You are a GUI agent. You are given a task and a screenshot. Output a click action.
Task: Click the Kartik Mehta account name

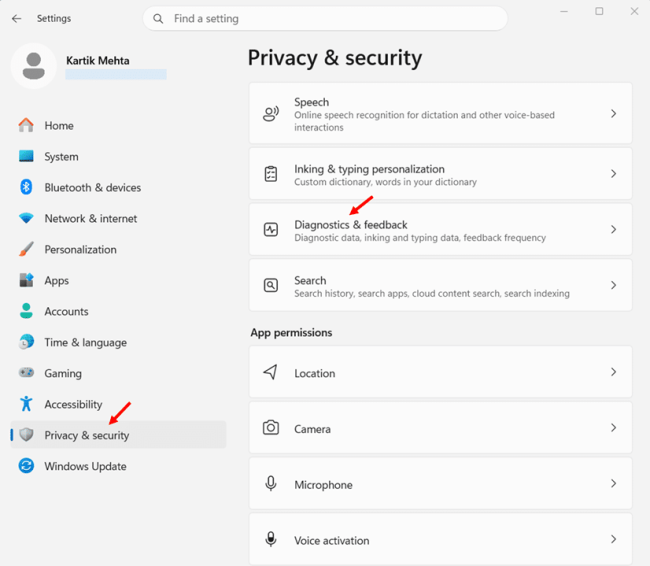click(x=98, y=61)
